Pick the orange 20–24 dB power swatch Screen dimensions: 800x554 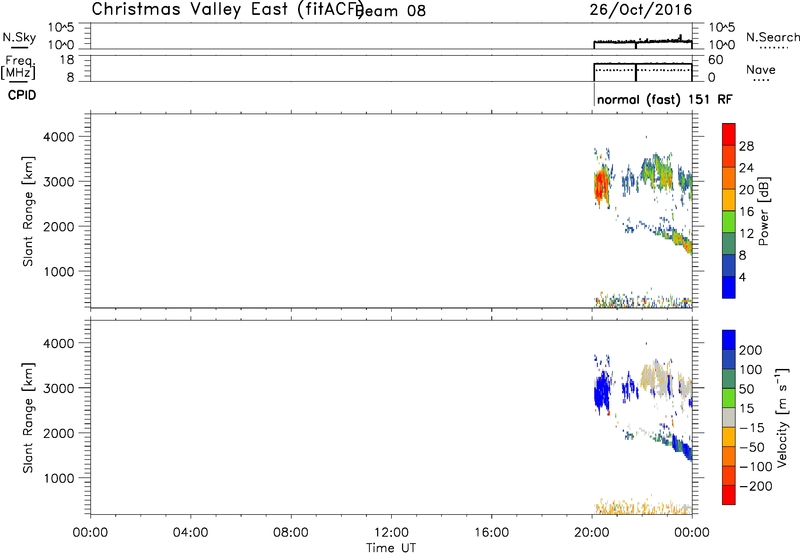[x=729, y=178]
